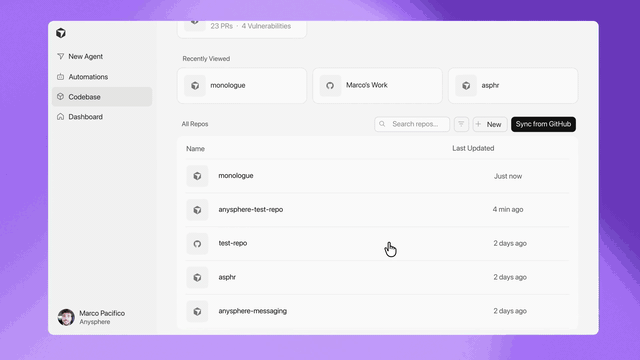Click Marco Pacifico profile avatar
Screen dimensions: 640x360
point(66,317)
